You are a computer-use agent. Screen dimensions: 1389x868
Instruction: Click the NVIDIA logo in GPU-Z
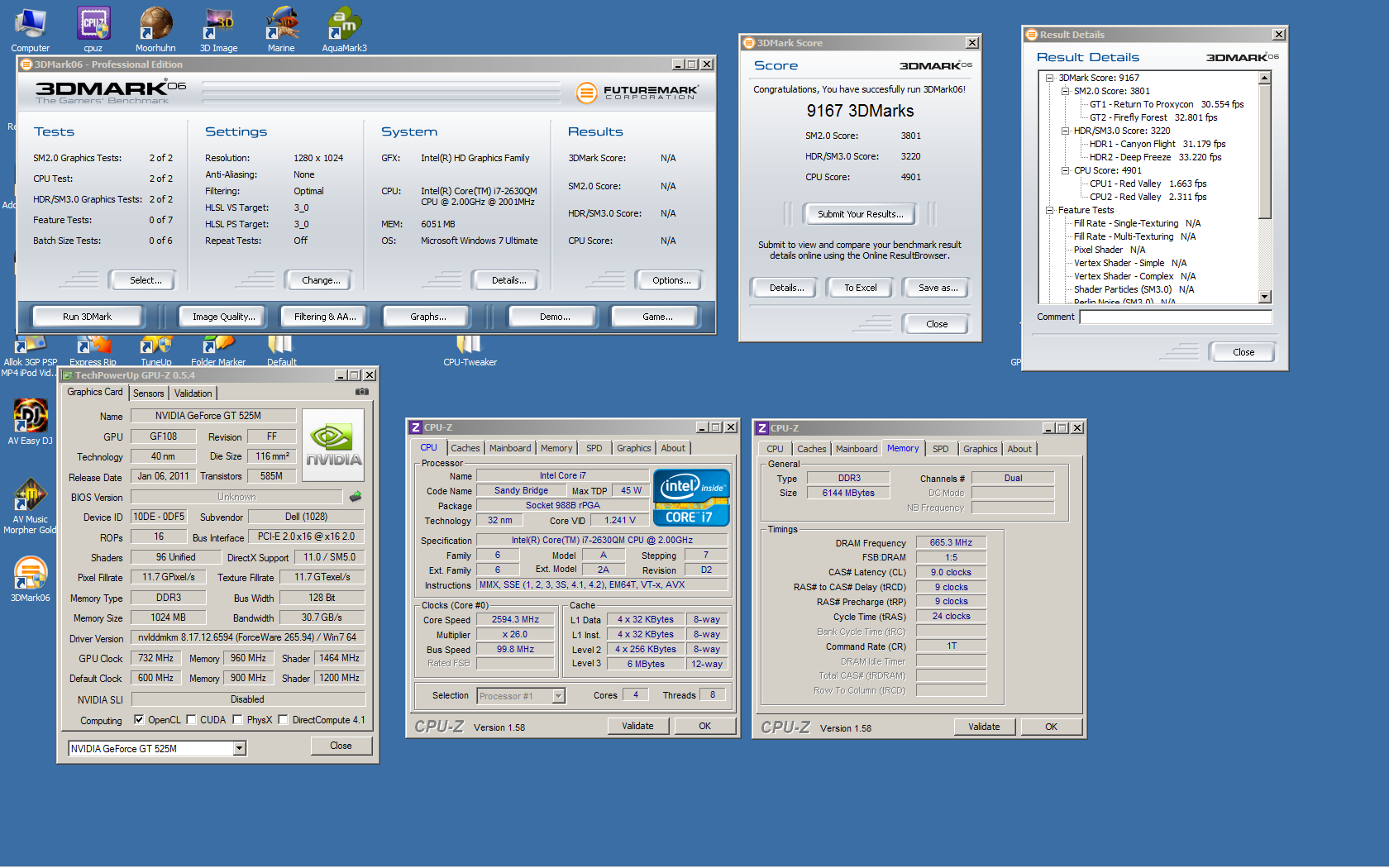click(x=334, y=447)
